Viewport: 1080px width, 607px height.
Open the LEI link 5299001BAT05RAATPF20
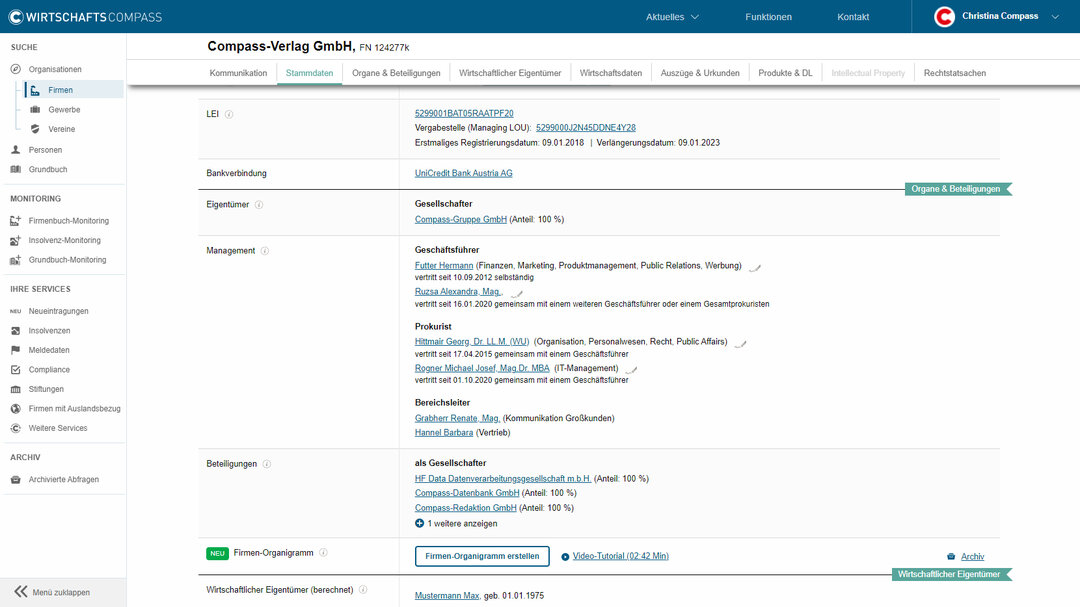[x=464, y=114]
